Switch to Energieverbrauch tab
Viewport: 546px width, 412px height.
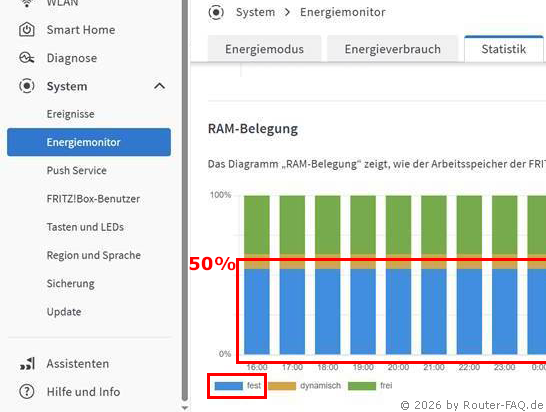coord(392,49)
